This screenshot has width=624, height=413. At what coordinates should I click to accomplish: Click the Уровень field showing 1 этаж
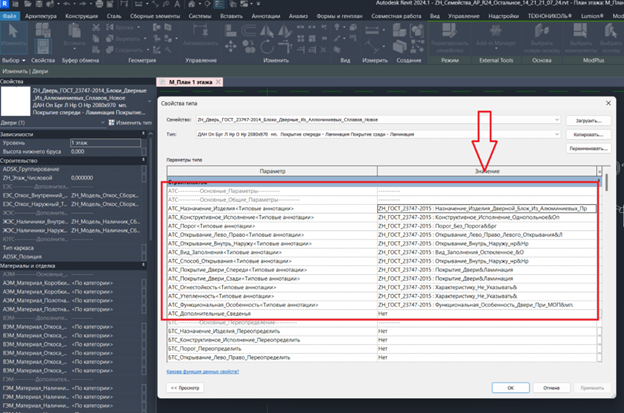pos(105,142)
